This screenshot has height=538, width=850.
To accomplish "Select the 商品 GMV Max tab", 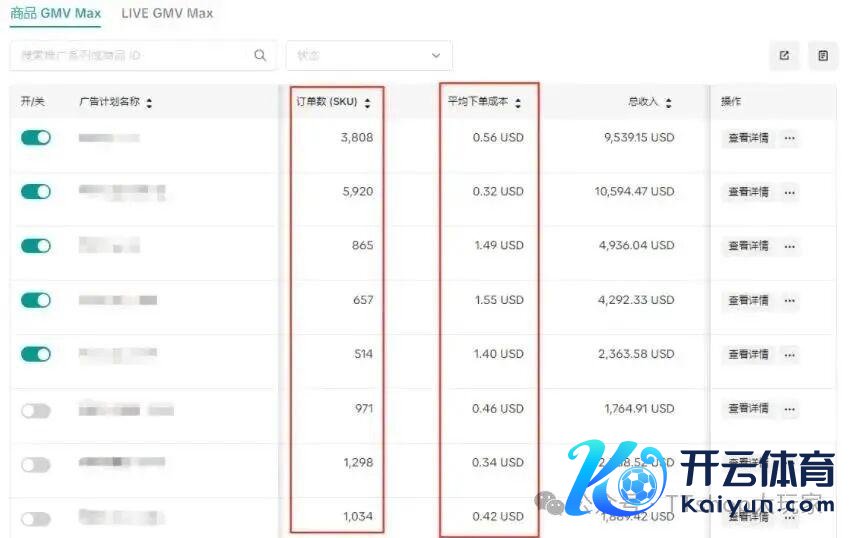I will [56, 14].
